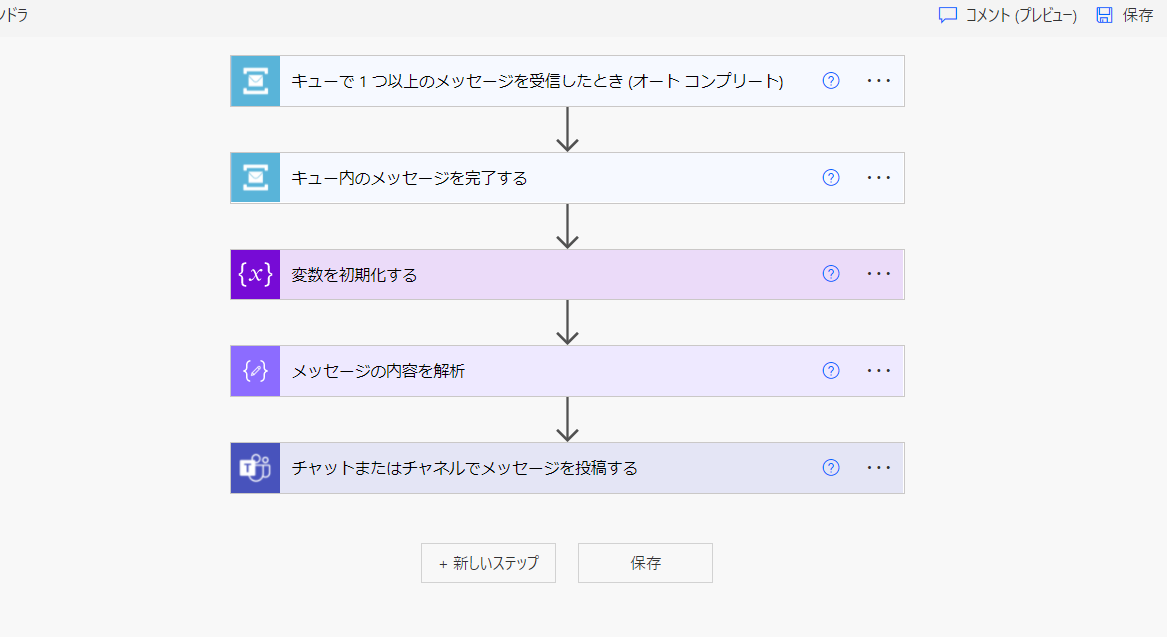
Task: Open the menu on the trigger step
Action: 878,81
